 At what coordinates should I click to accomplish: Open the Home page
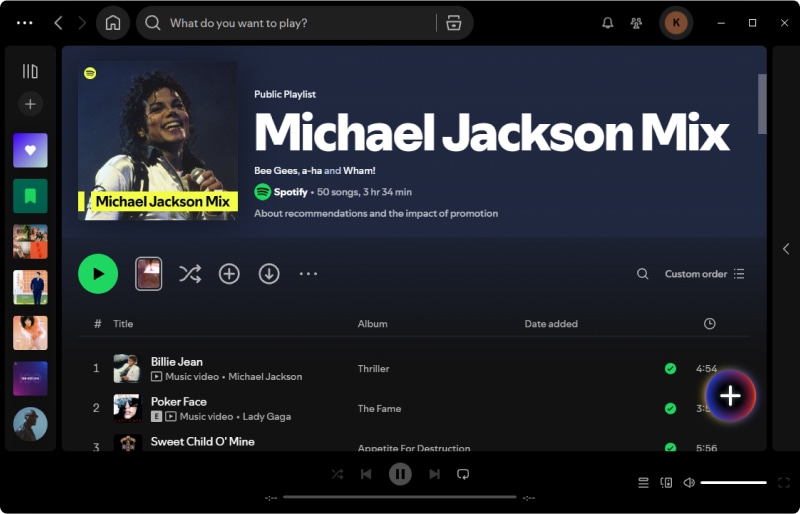click(113, 23)
